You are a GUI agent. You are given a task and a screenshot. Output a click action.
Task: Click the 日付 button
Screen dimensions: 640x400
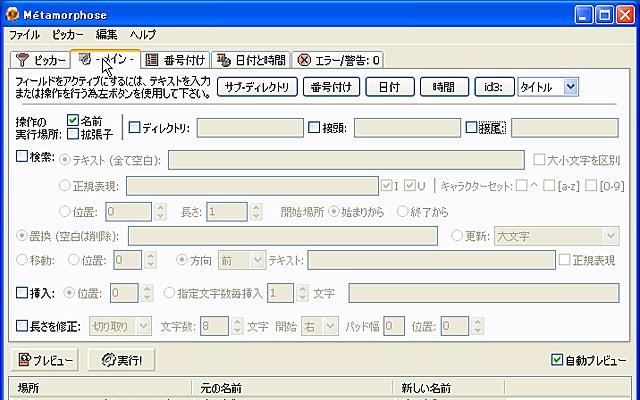(390, 87)
